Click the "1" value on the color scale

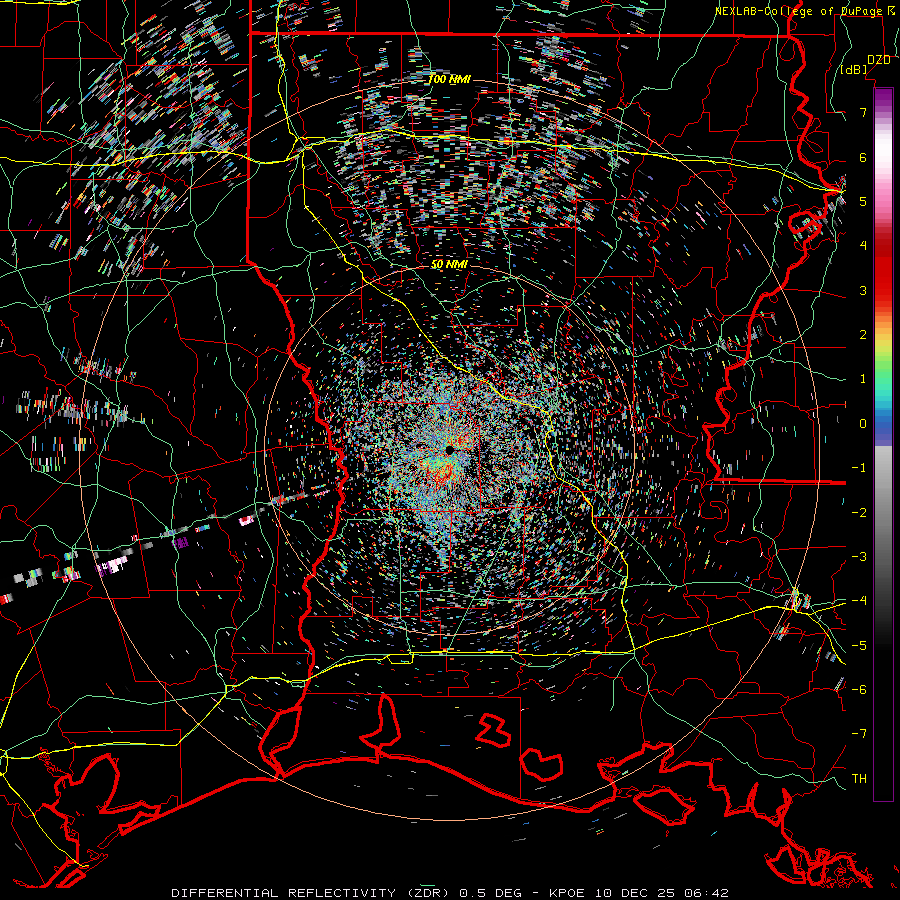coord(863,379)
